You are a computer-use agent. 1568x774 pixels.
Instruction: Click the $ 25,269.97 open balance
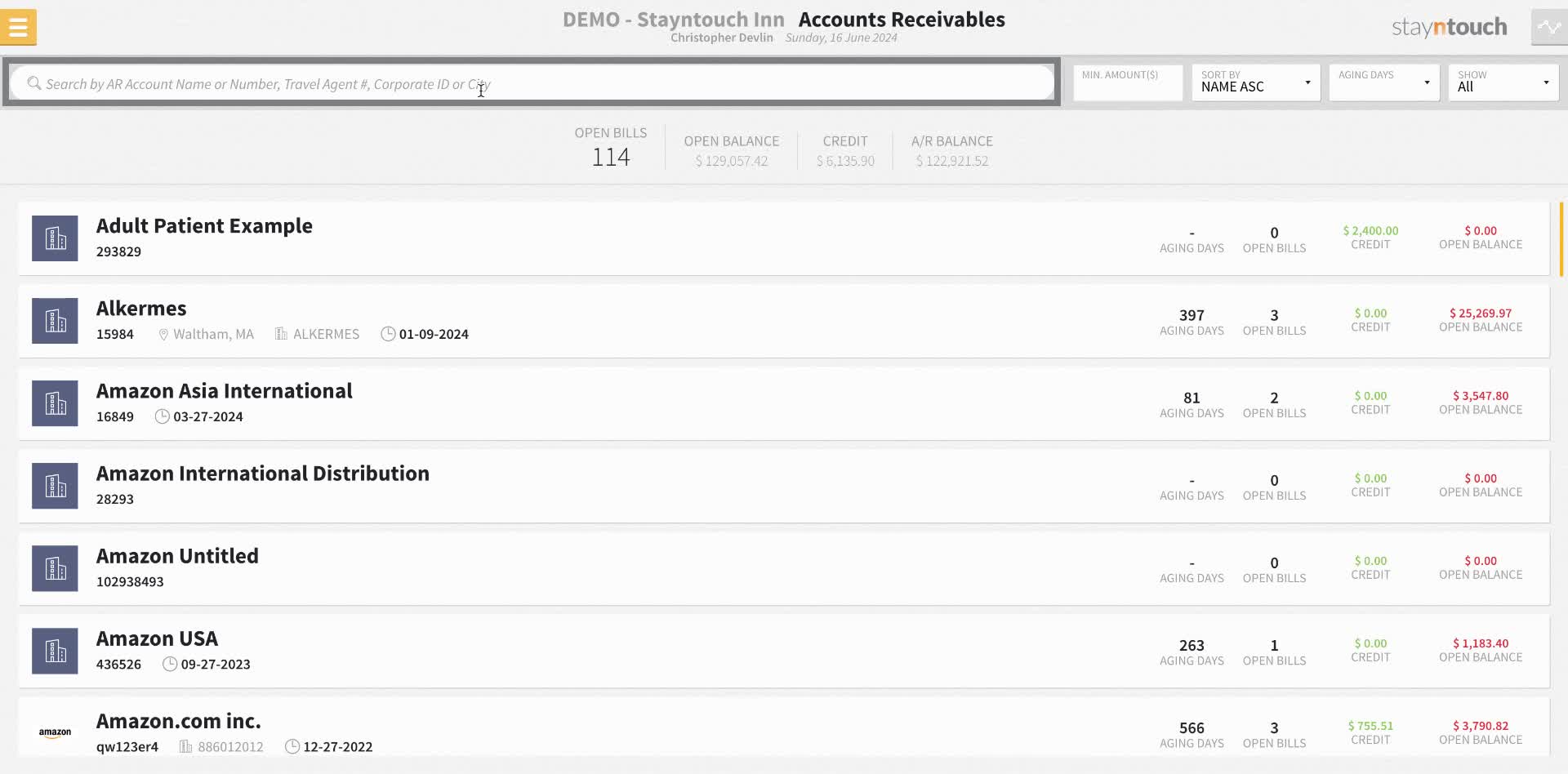(x=1481, y=314)
